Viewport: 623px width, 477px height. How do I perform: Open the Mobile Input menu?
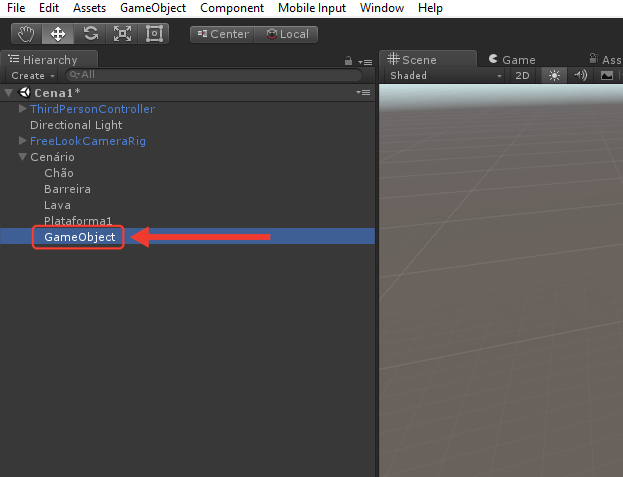click(312, 8)
